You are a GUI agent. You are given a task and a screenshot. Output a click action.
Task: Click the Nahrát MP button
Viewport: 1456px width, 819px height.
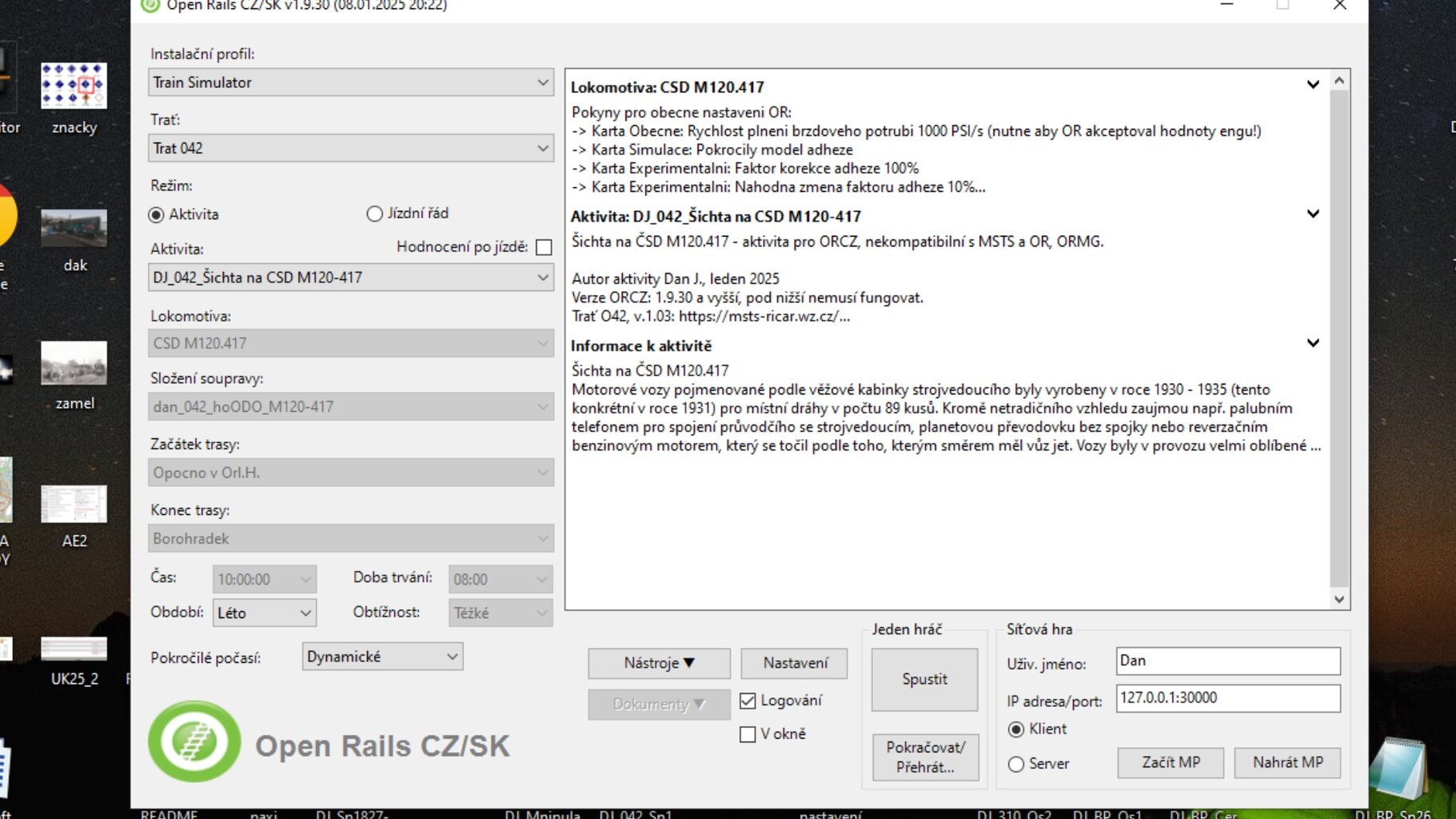1287,762
